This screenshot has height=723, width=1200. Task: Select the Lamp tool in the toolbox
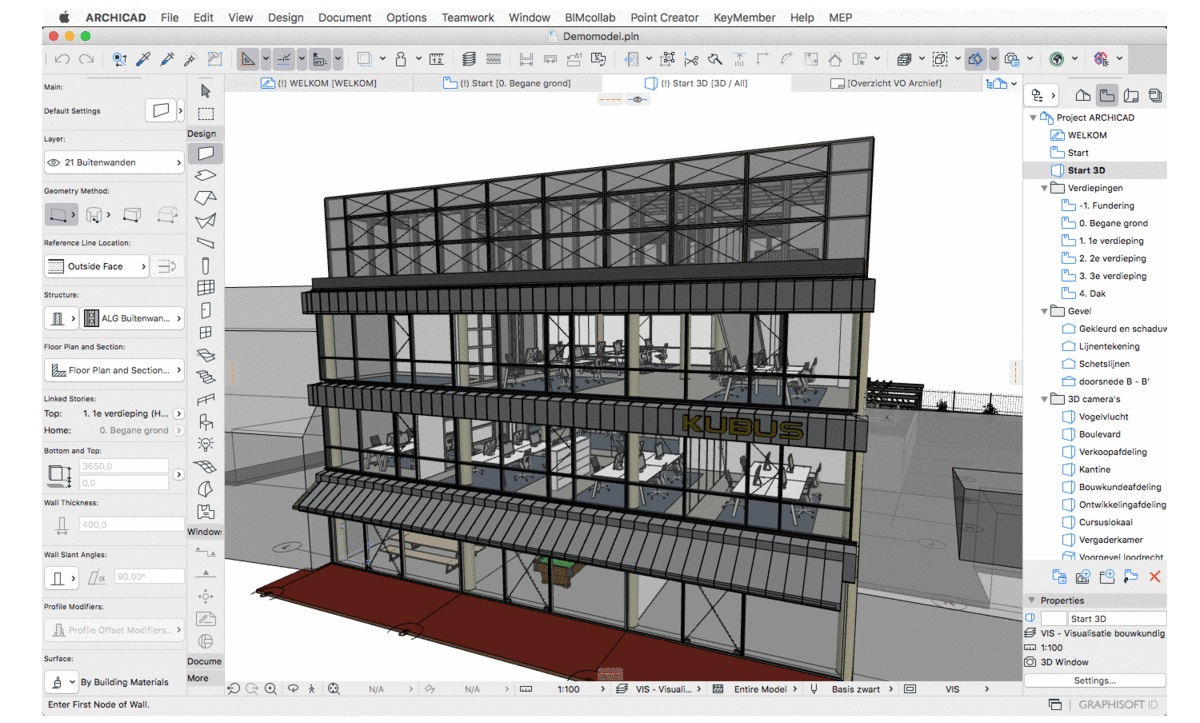point(206,444)
